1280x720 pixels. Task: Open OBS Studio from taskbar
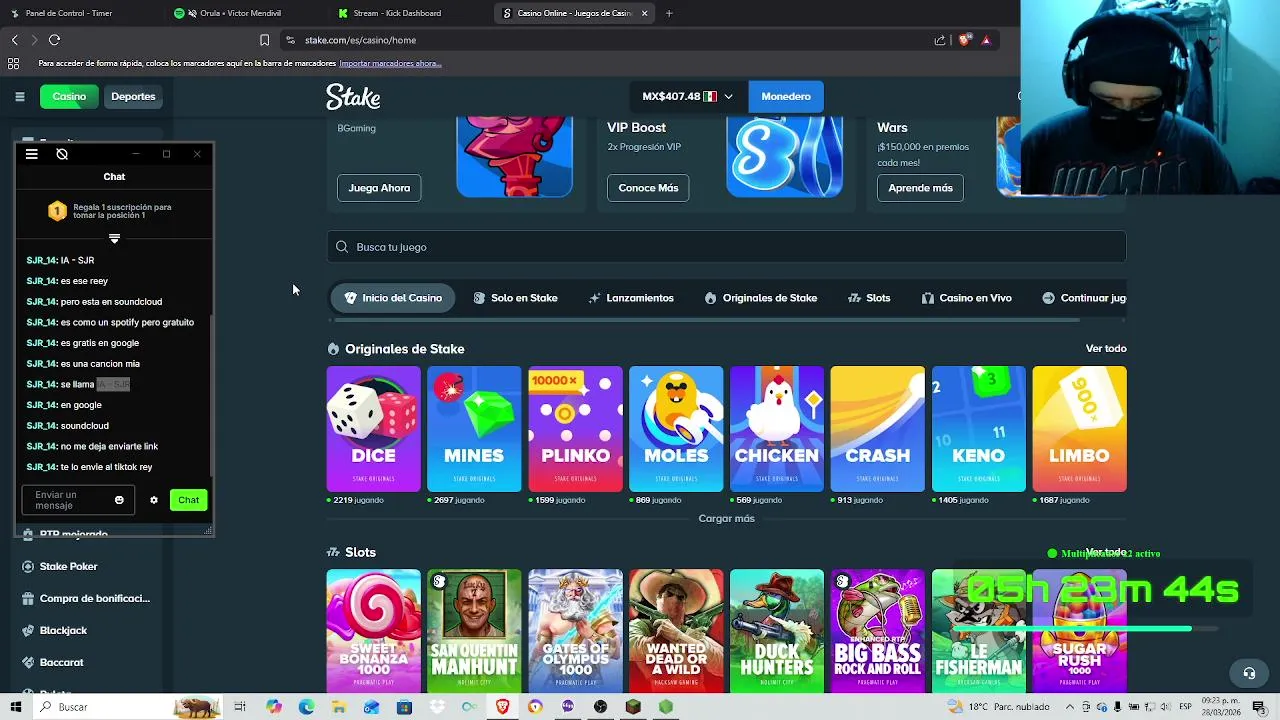pyautogui.click(x=600, y=707)
